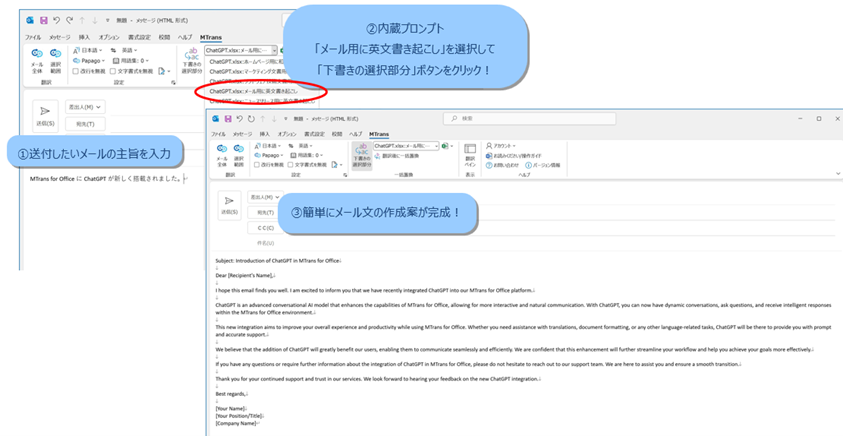843x436 pixels.
Task: Open ヘルプ tab in front window
Action: click(x=356, y=134)
